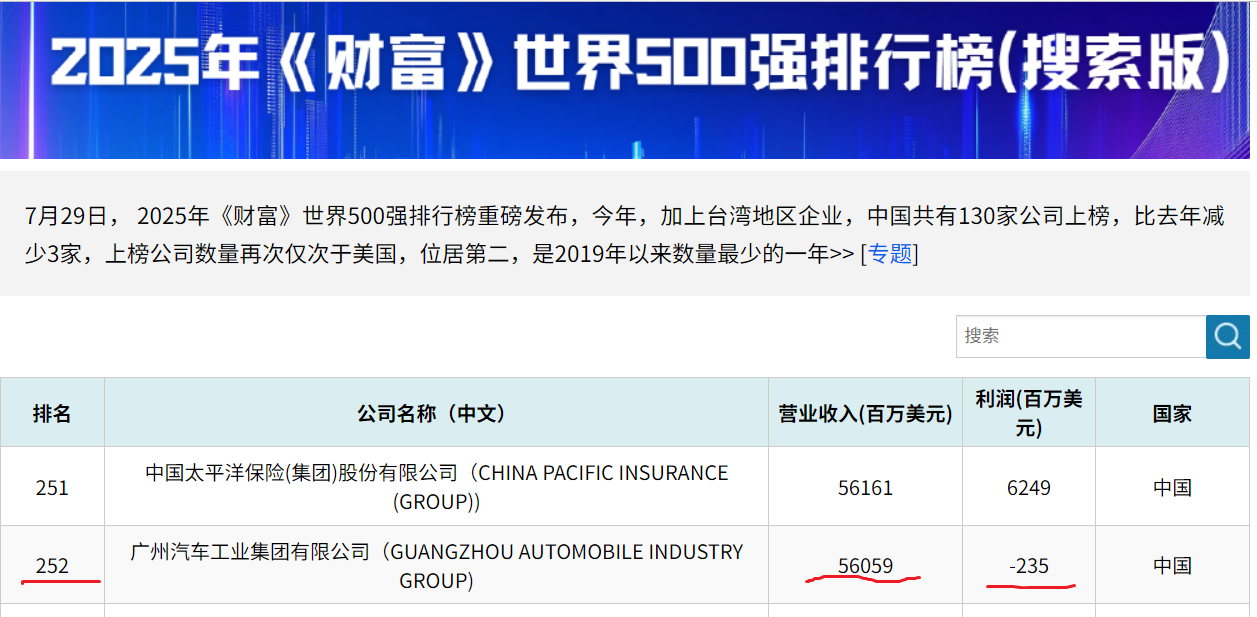Viewport: 1257px width, 617px height.
Task: Select profit value 6249
Action: click(1029, 488)
